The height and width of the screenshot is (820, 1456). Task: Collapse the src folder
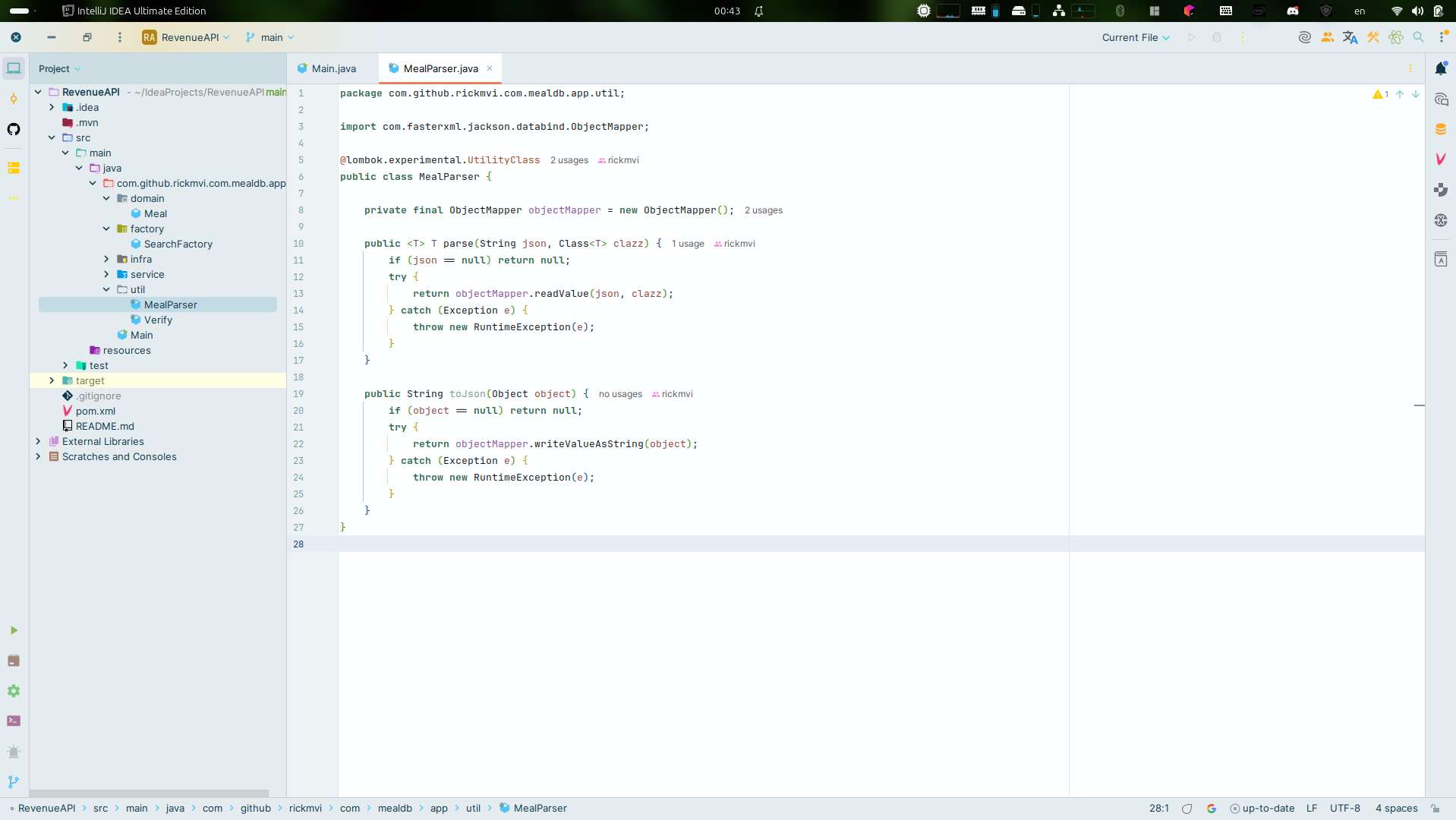click(52, 137)
